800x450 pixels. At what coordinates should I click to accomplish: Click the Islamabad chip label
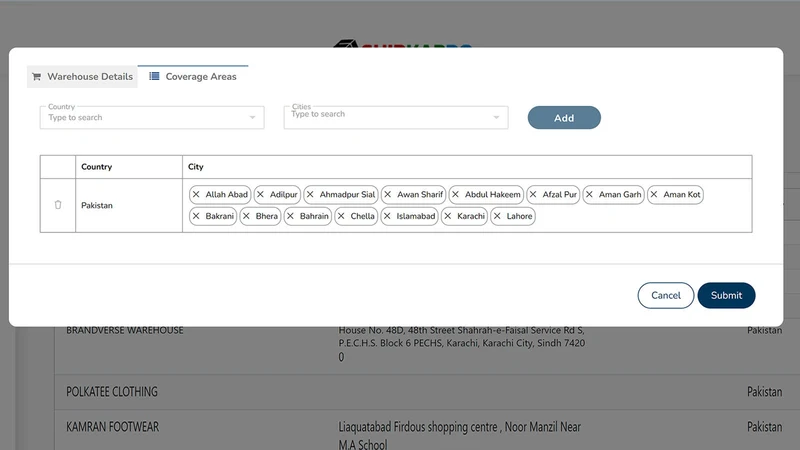tap(416, 216)
